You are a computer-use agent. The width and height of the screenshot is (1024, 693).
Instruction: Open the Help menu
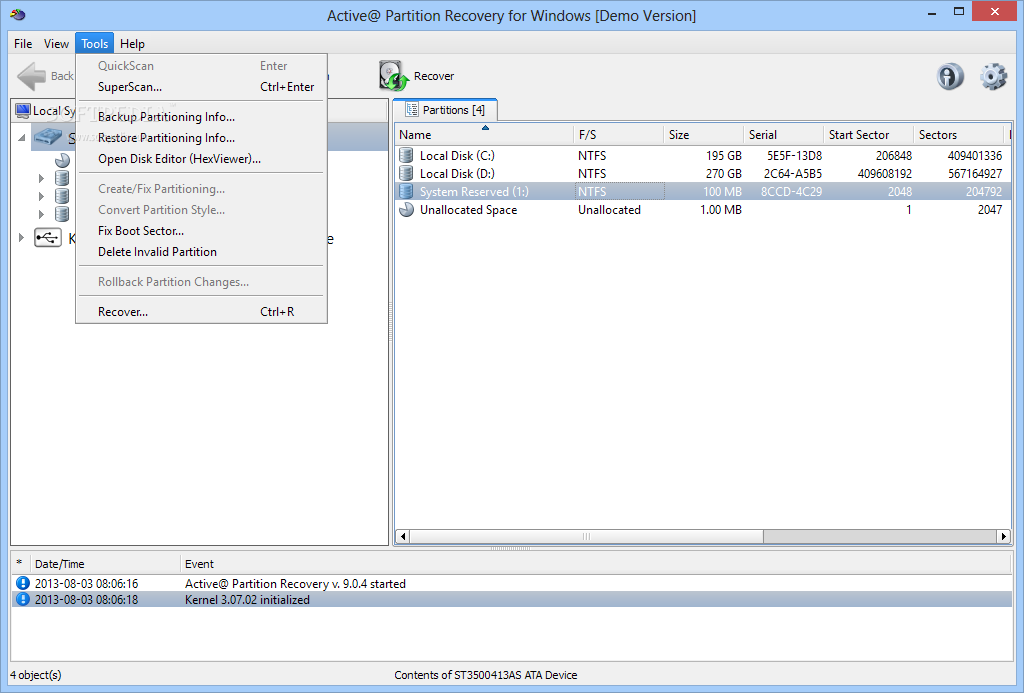[x=132, y=44]
